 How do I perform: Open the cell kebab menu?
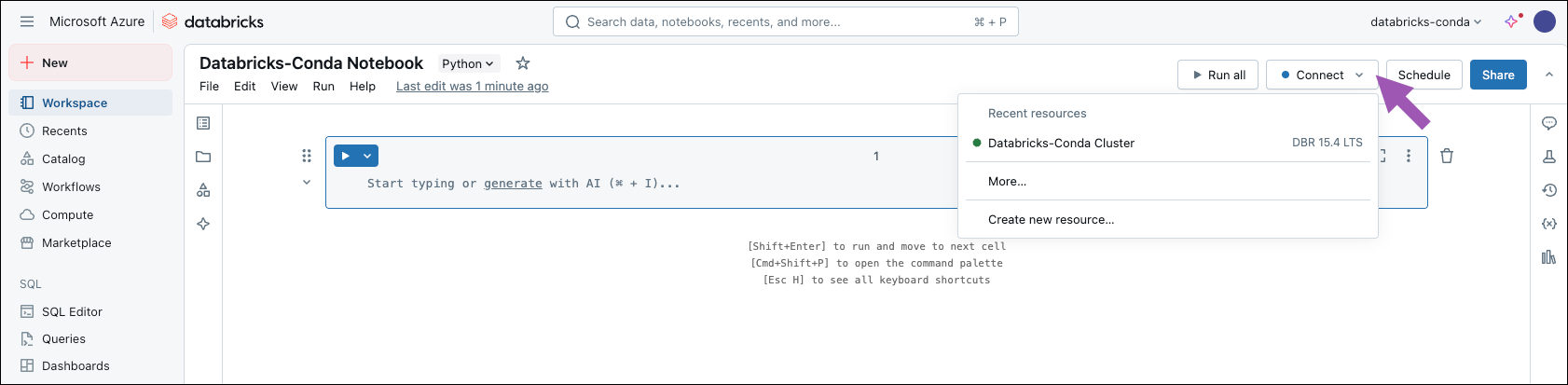tap(1409, 156)
